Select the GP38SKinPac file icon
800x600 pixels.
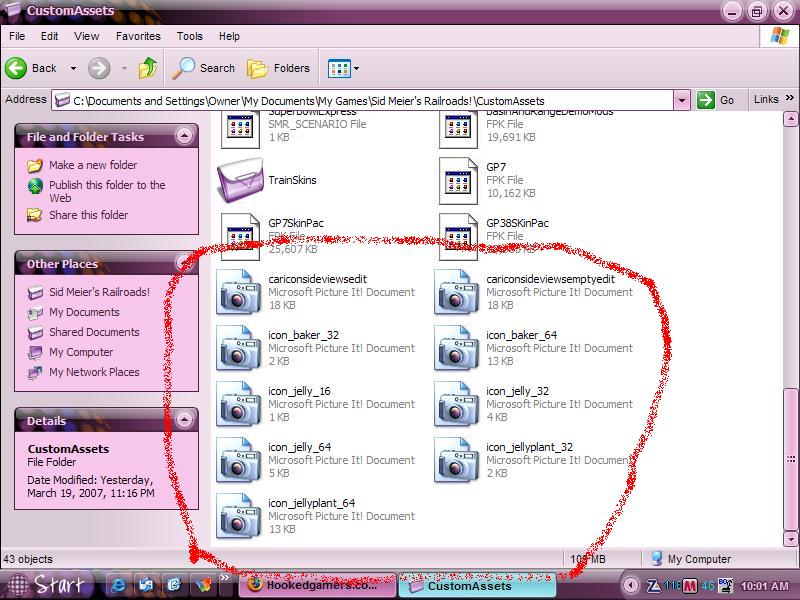tap(458, 236)
